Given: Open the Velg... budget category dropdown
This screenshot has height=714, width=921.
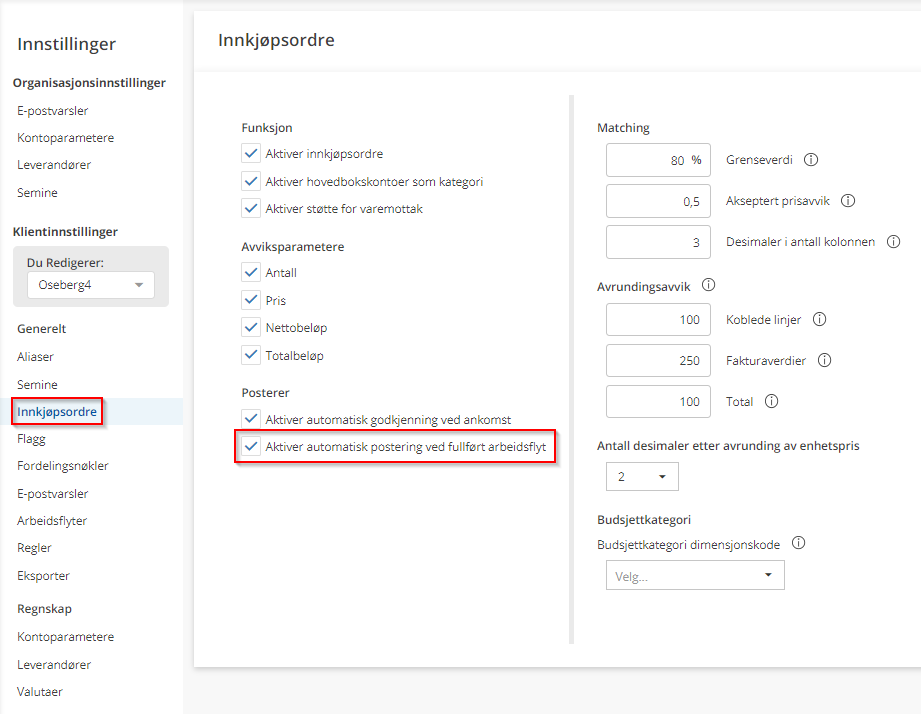Looking at the screenshot, I should [x=695, y=576].
